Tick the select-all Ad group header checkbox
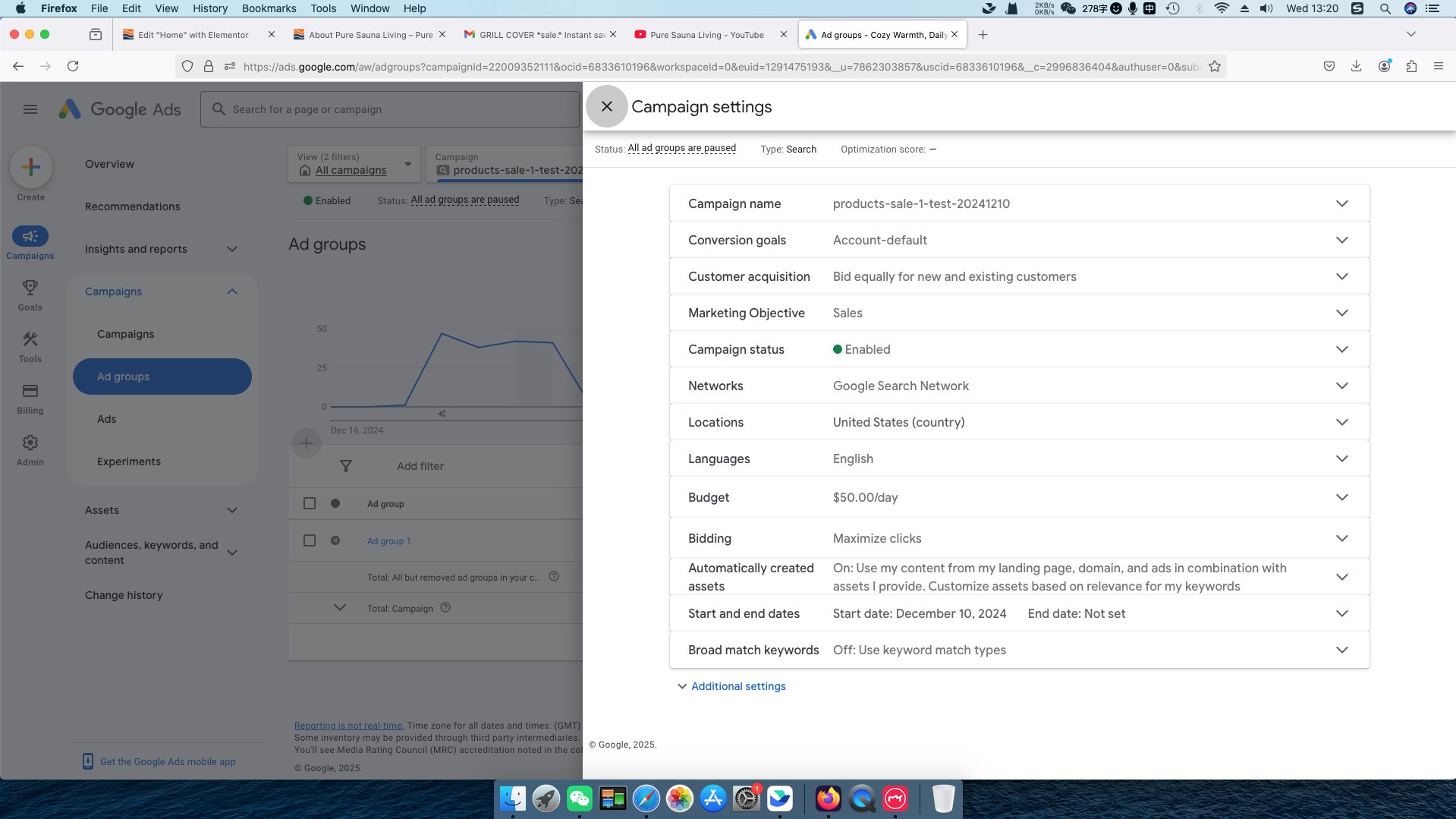Screen dimensions: 1456x819 click(x=310, y=503)
